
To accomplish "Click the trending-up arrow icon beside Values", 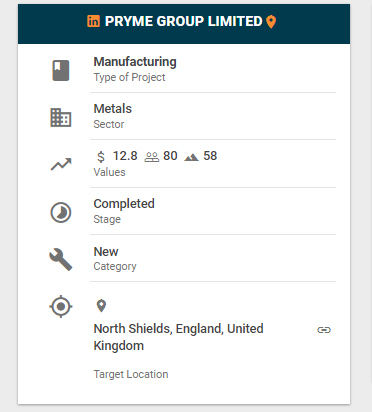I will point(61,164).
